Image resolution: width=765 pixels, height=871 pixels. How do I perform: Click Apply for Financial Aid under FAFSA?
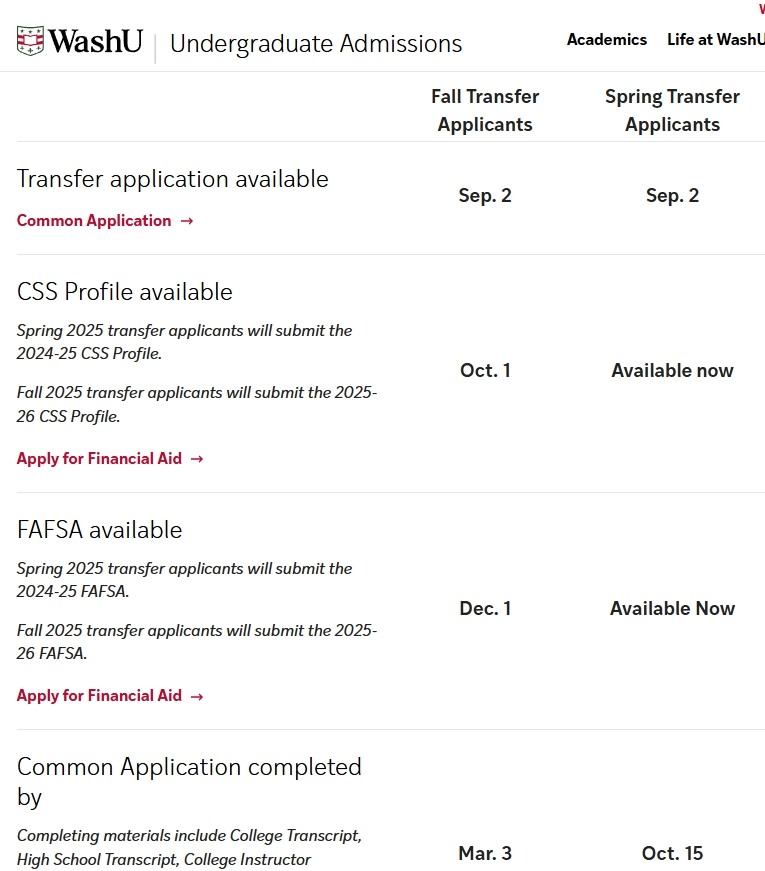point(99,696)
